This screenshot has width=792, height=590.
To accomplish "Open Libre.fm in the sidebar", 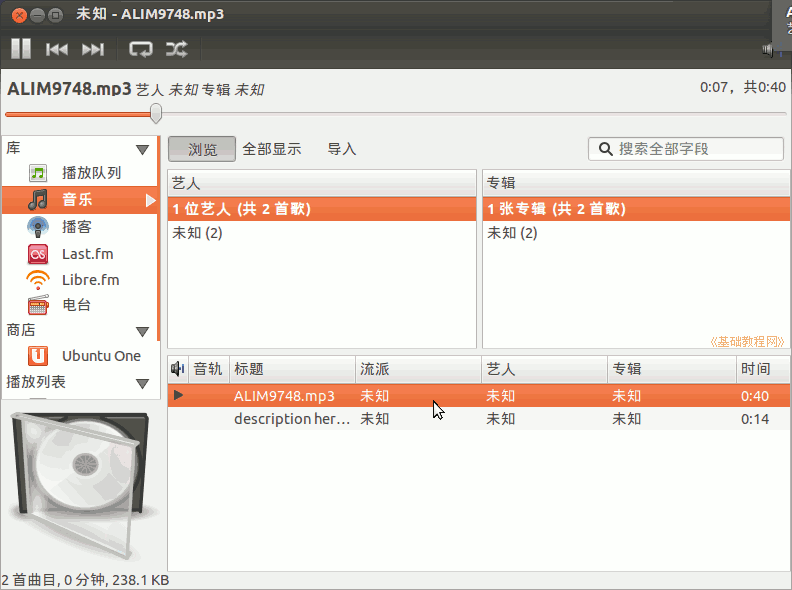I will point(90,280).
